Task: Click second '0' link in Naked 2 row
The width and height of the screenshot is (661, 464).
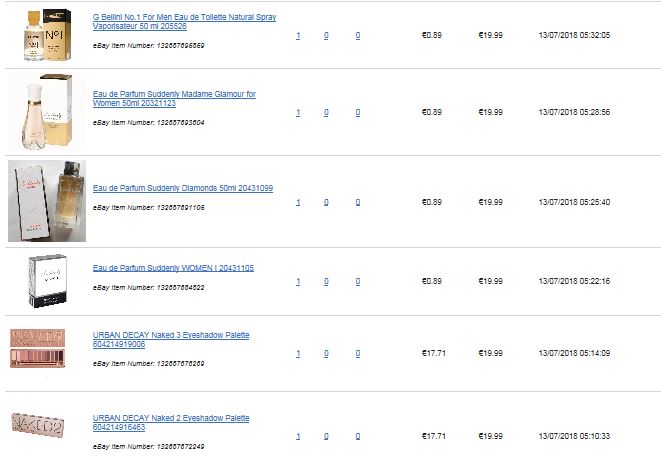Action: [357, 437]
